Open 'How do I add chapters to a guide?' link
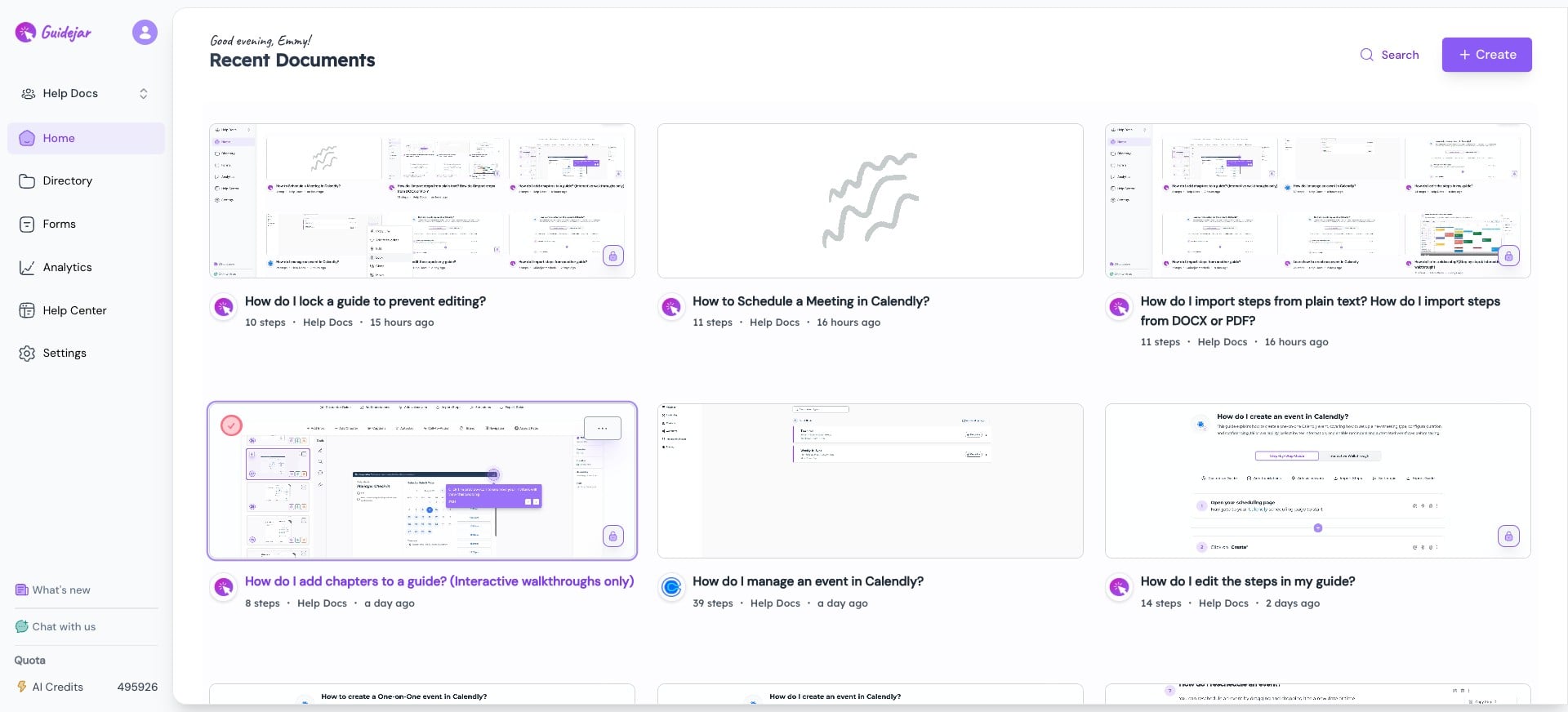 click(439, 581)
